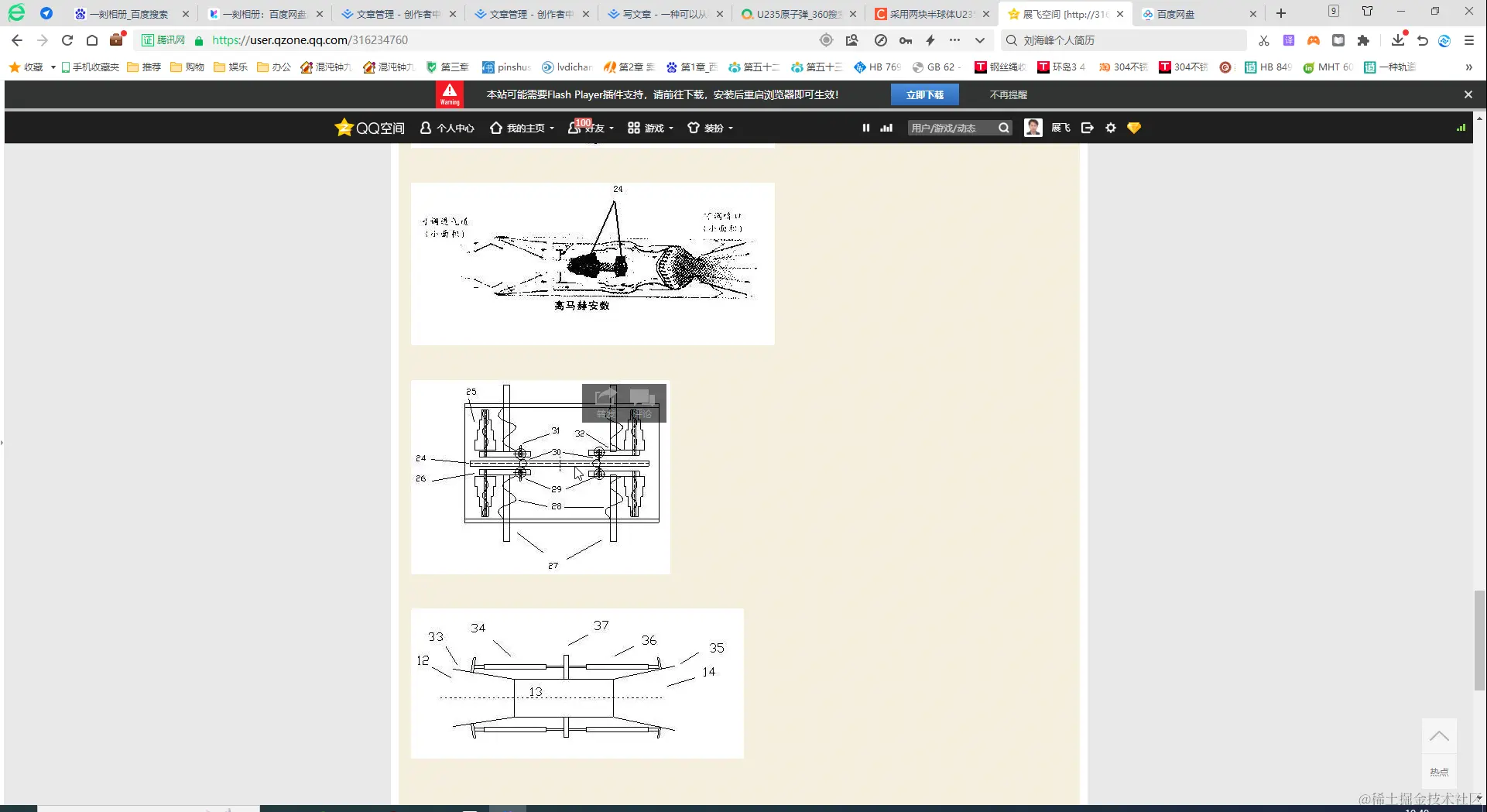Click the key password manager icon
Screen dimensions: 1487x812
pyautogui.click(x=906, y=40)
